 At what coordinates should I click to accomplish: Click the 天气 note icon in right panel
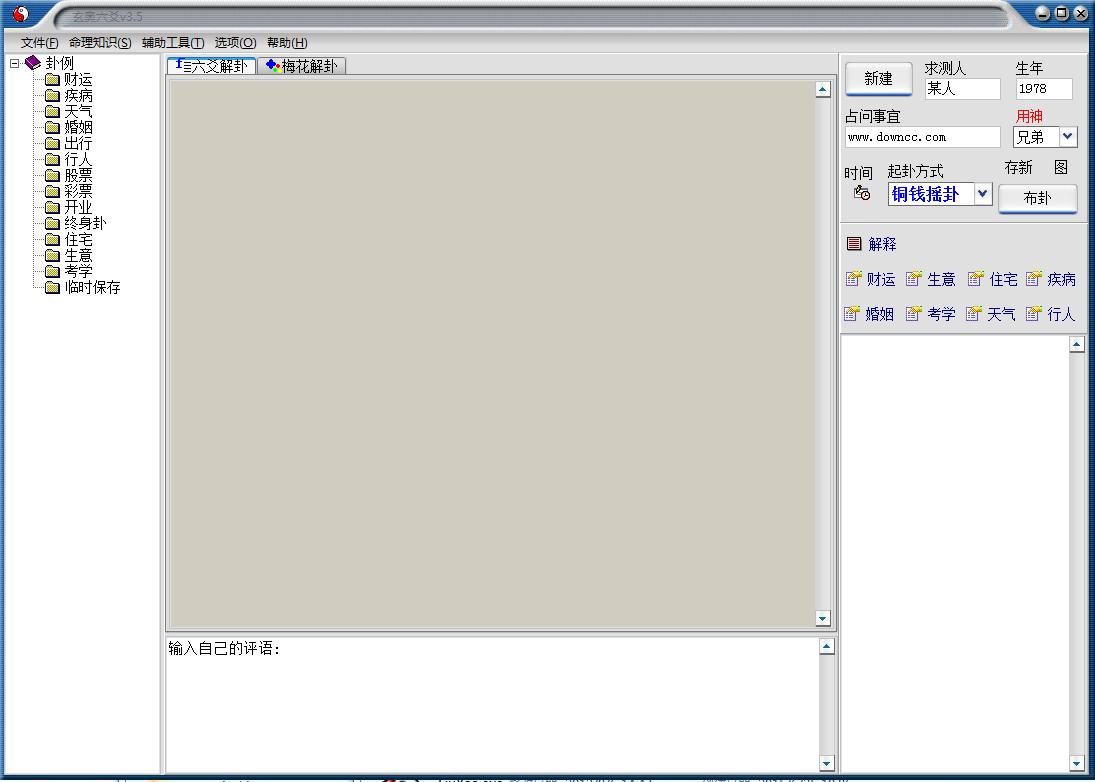[973, 314]
